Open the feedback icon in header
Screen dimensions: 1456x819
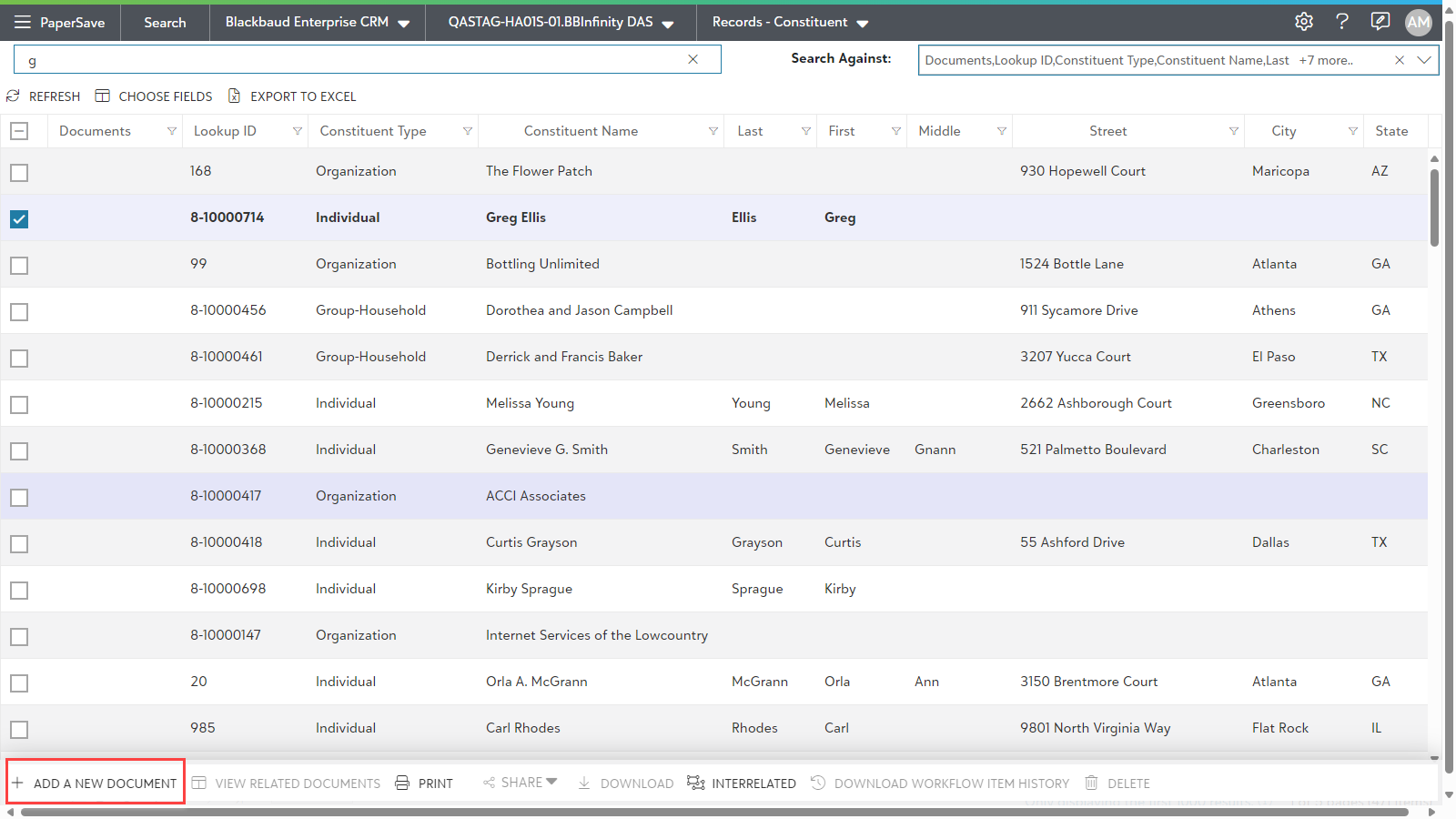coord(1380,22)
